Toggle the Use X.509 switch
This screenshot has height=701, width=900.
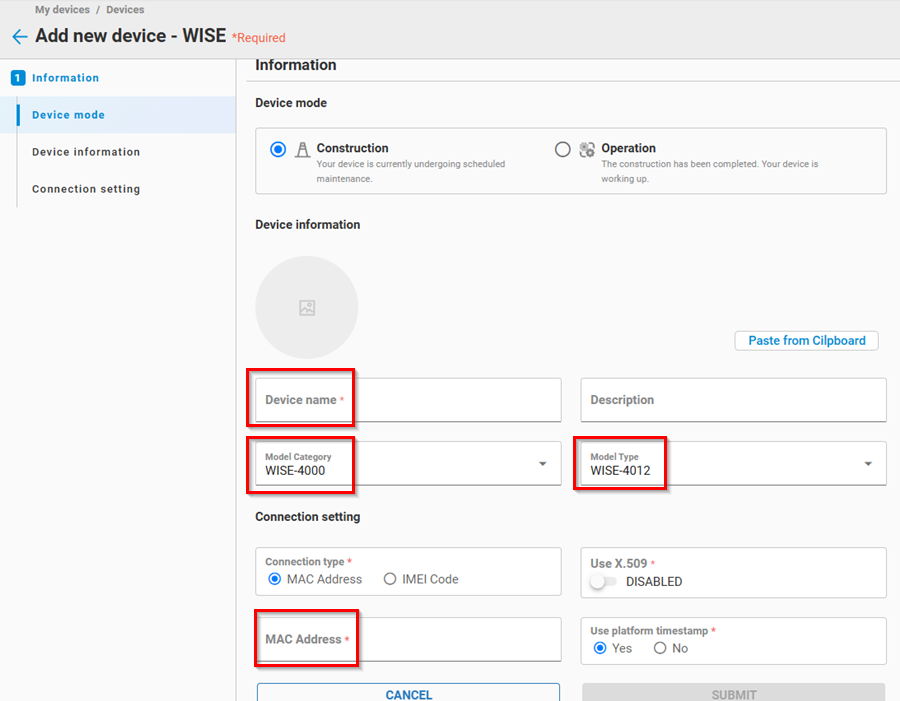(603, 582)
